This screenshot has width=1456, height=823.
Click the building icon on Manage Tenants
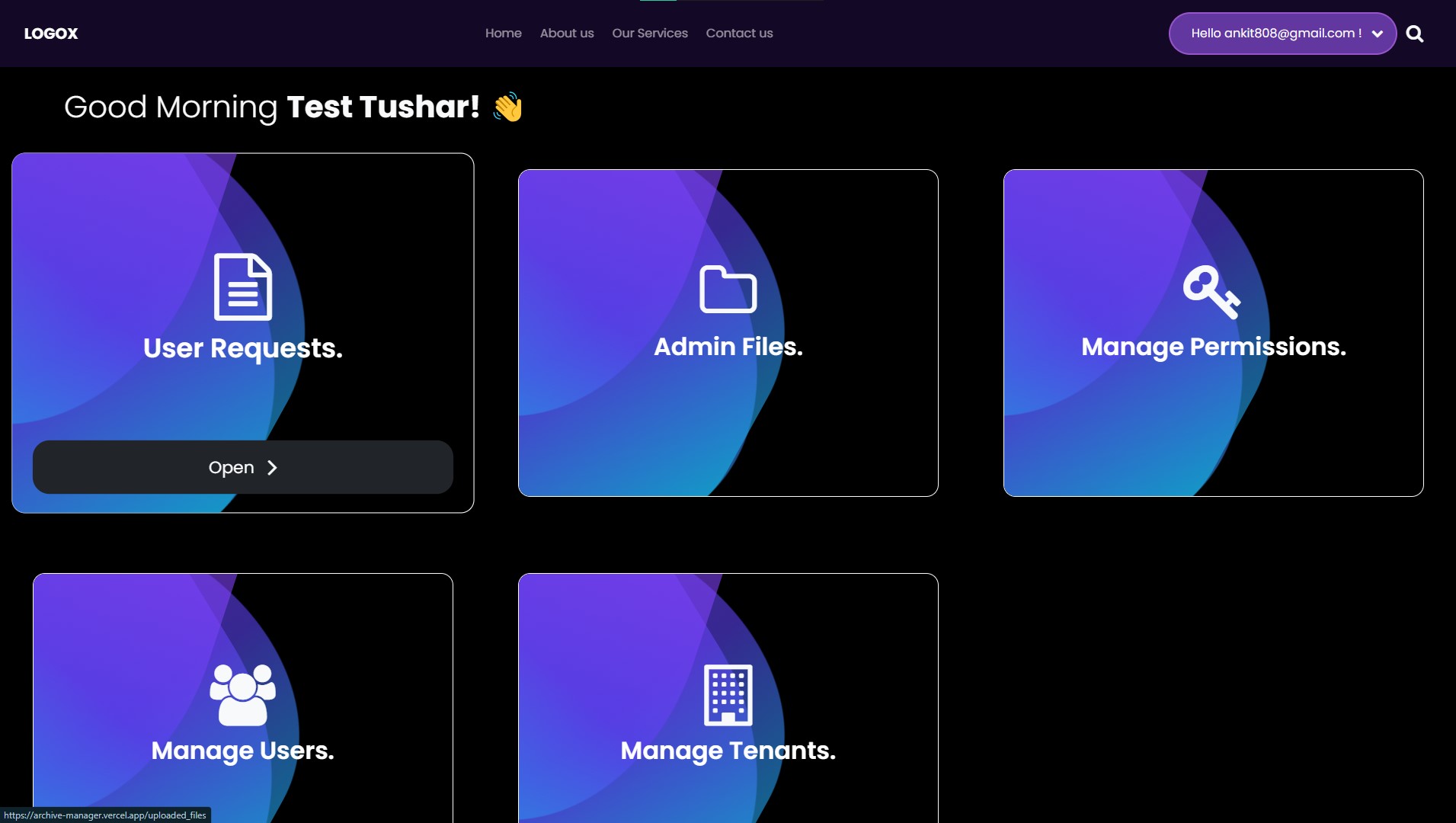point(728,695)
